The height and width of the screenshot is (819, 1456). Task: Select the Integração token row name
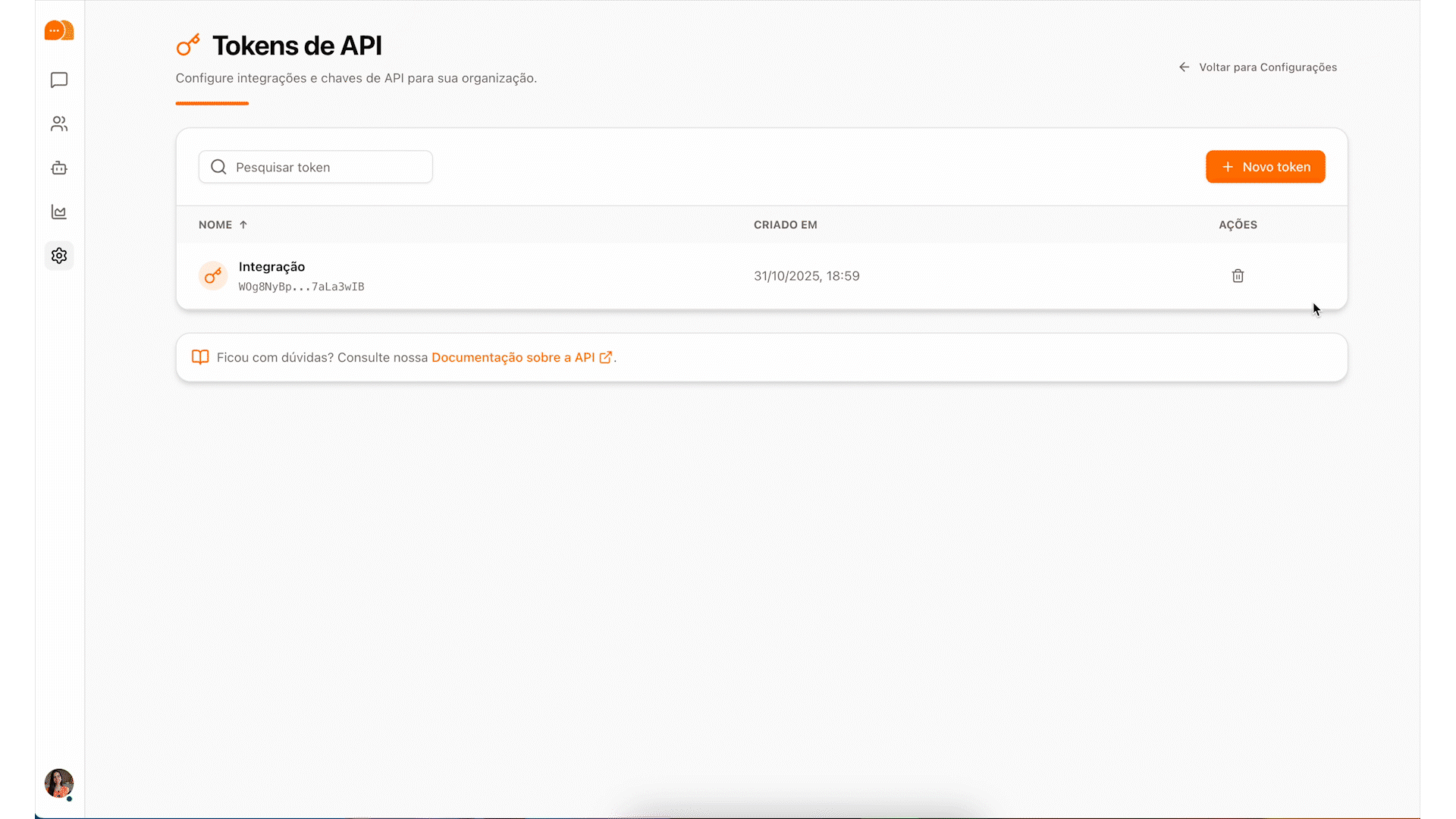(271, 267)
